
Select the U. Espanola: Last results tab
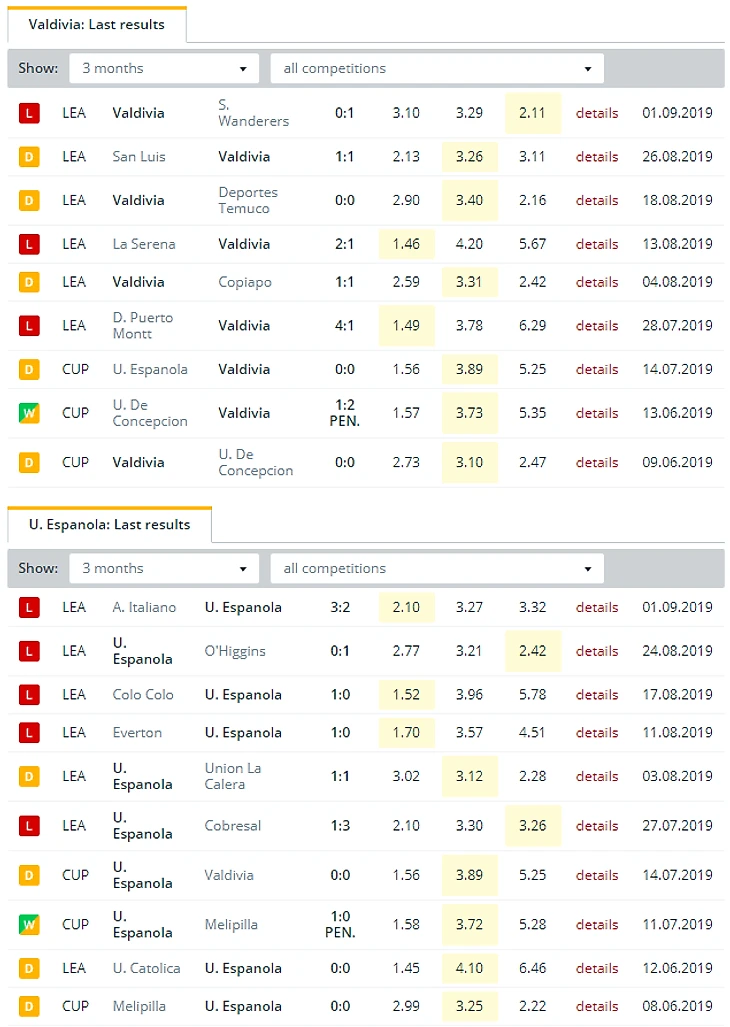pos(109,524)
